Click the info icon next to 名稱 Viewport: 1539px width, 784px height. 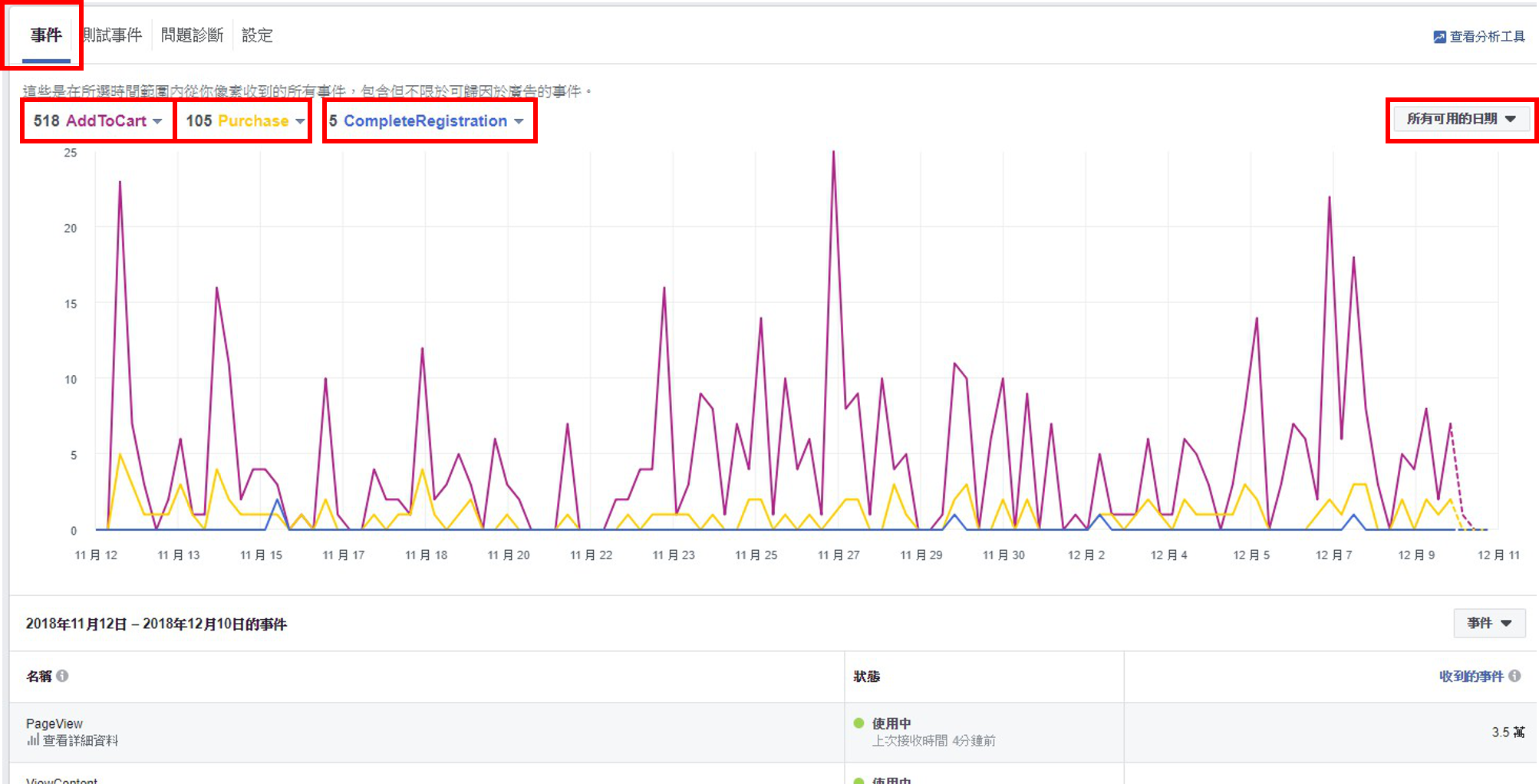pyautogui.click(x=63, y=676)
